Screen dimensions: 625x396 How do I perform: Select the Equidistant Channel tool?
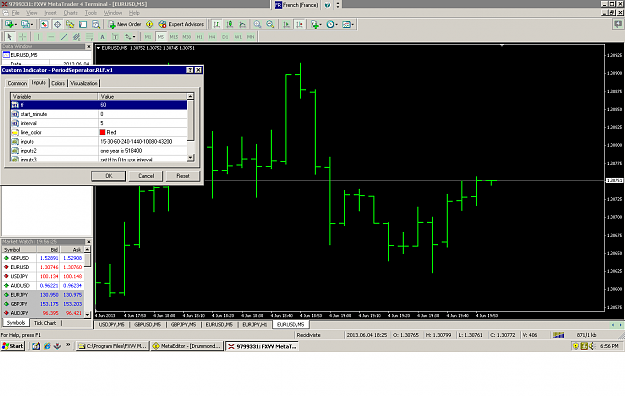click(x=77, y=37)
